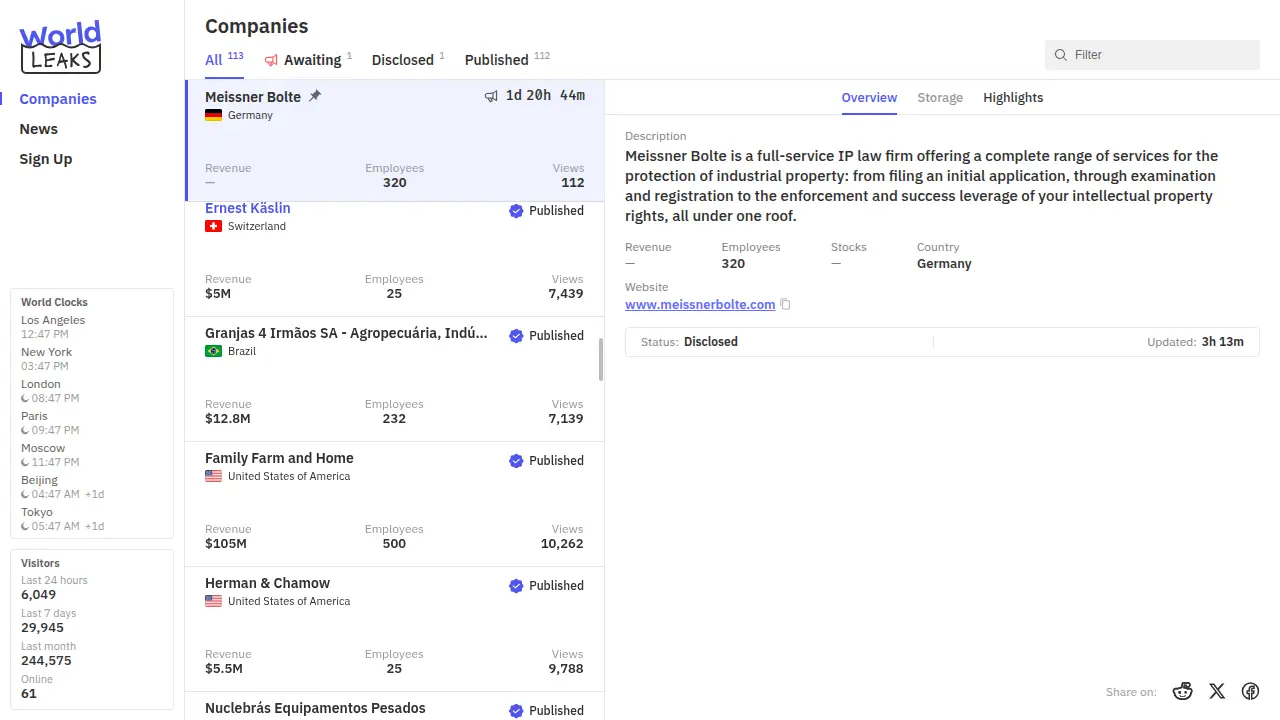Select the Disclosed companies tab
The image size is (1280, 720).
click(403, 60)
